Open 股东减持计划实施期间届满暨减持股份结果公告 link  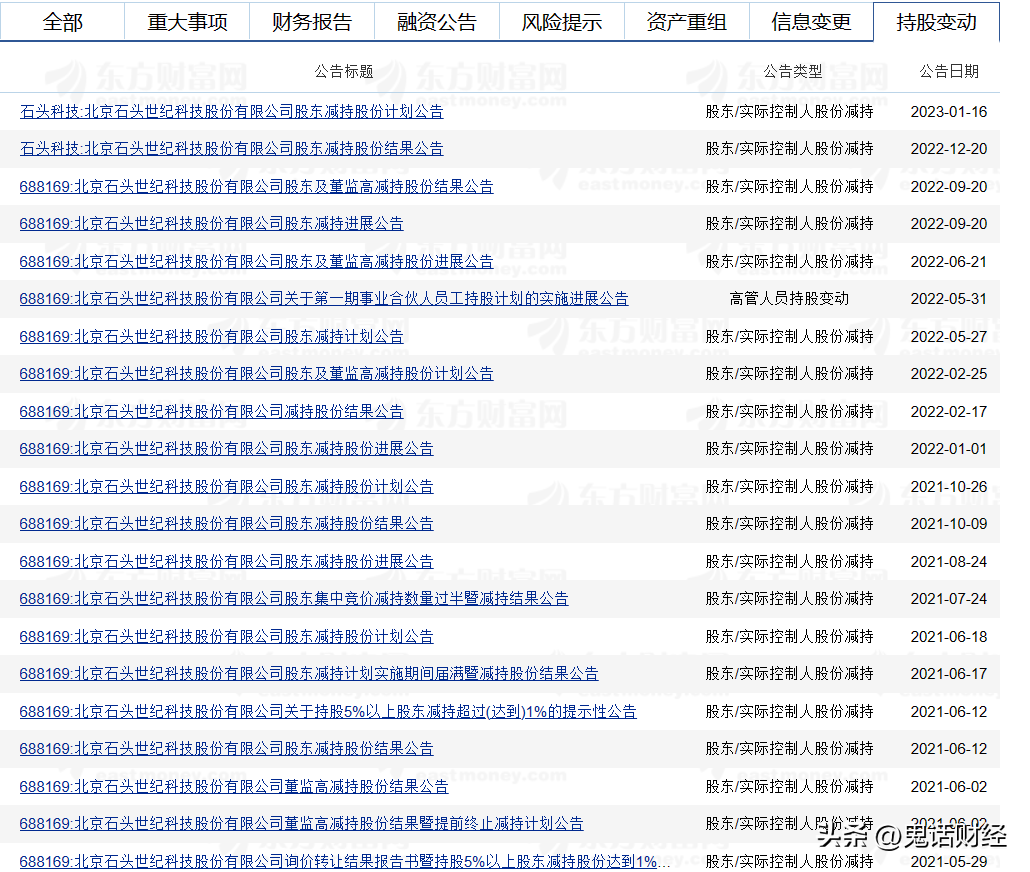pyautogui.click(x=309, y=673)
